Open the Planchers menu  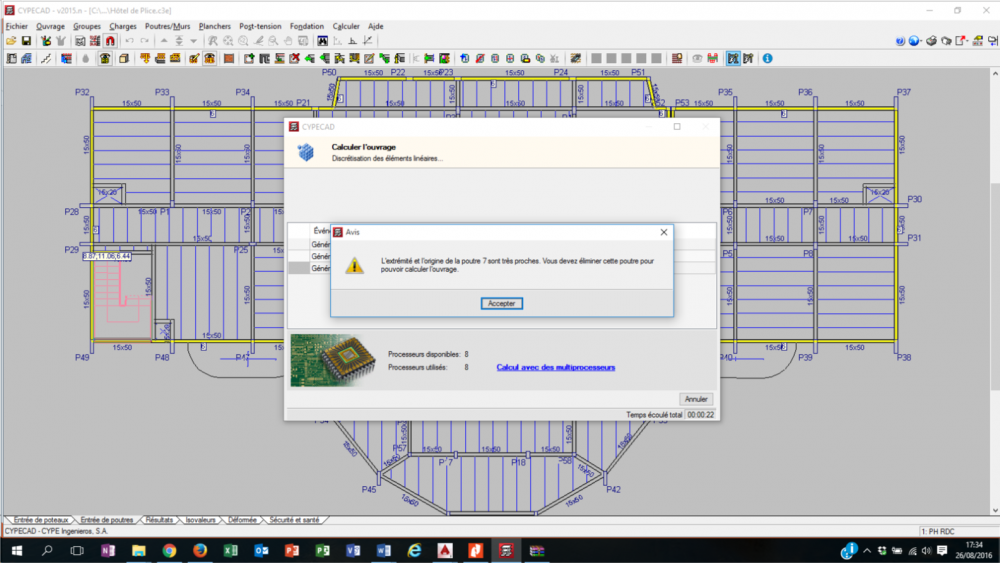[215, 26]
